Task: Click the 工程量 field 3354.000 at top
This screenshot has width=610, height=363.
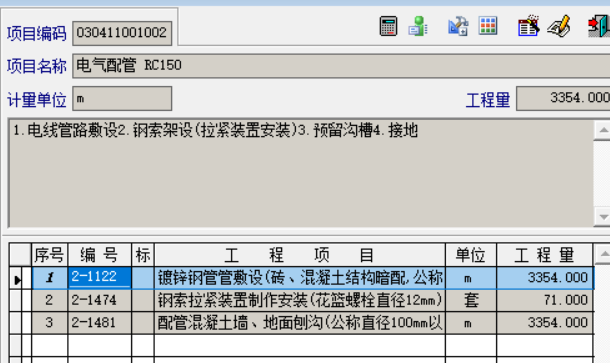Action: click(x=563, y=98)
